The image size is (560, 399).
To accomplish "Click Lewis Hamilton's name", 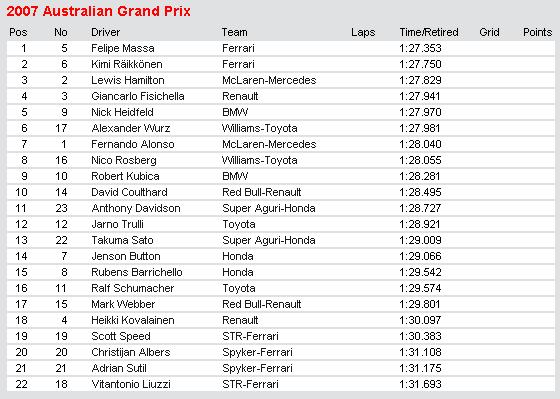I will pos(128,80).
